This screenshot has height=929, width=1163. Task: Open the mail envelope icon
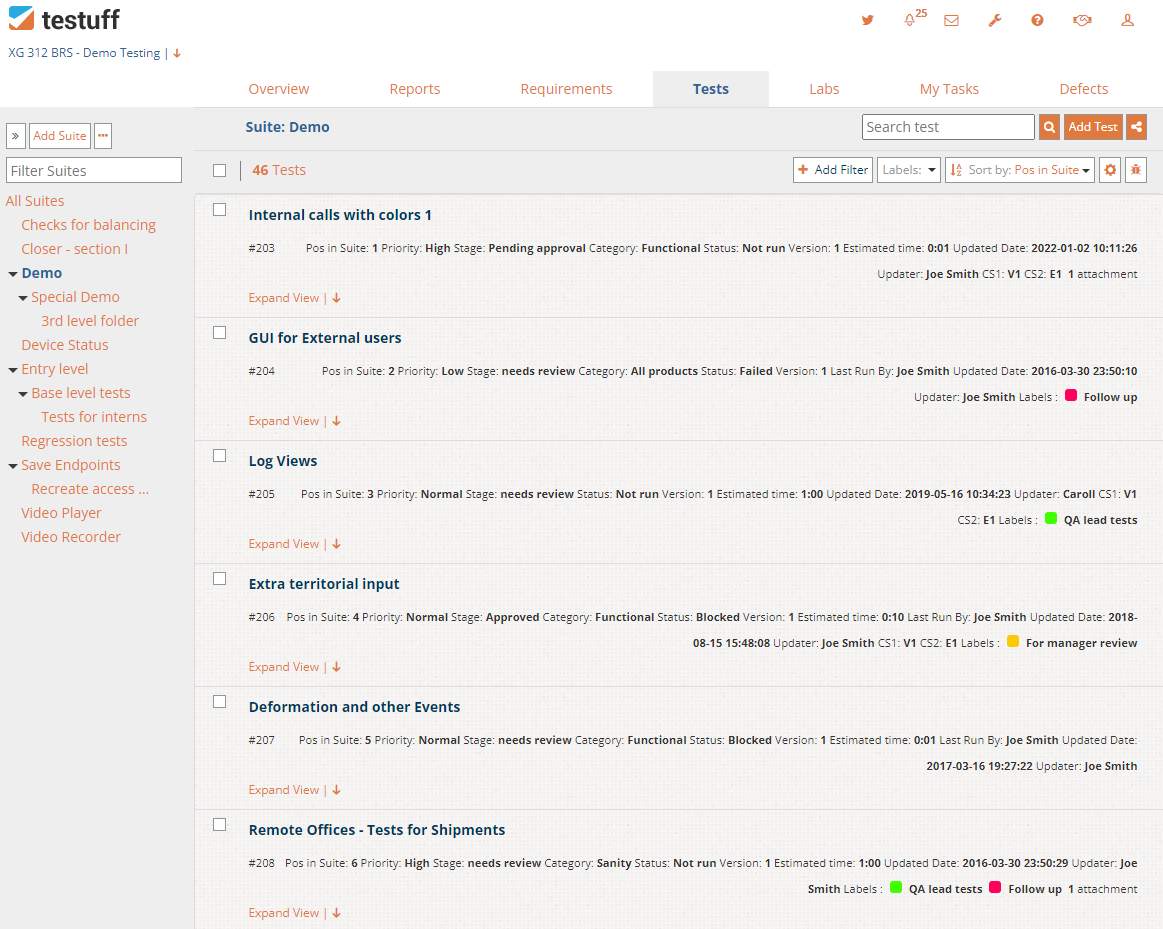pyautogui.click(x=951, y=21)
